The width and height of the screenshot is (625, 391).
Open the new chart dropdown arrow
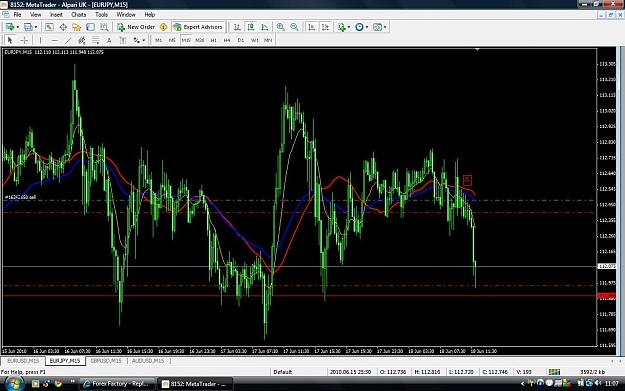coord(18,27)
